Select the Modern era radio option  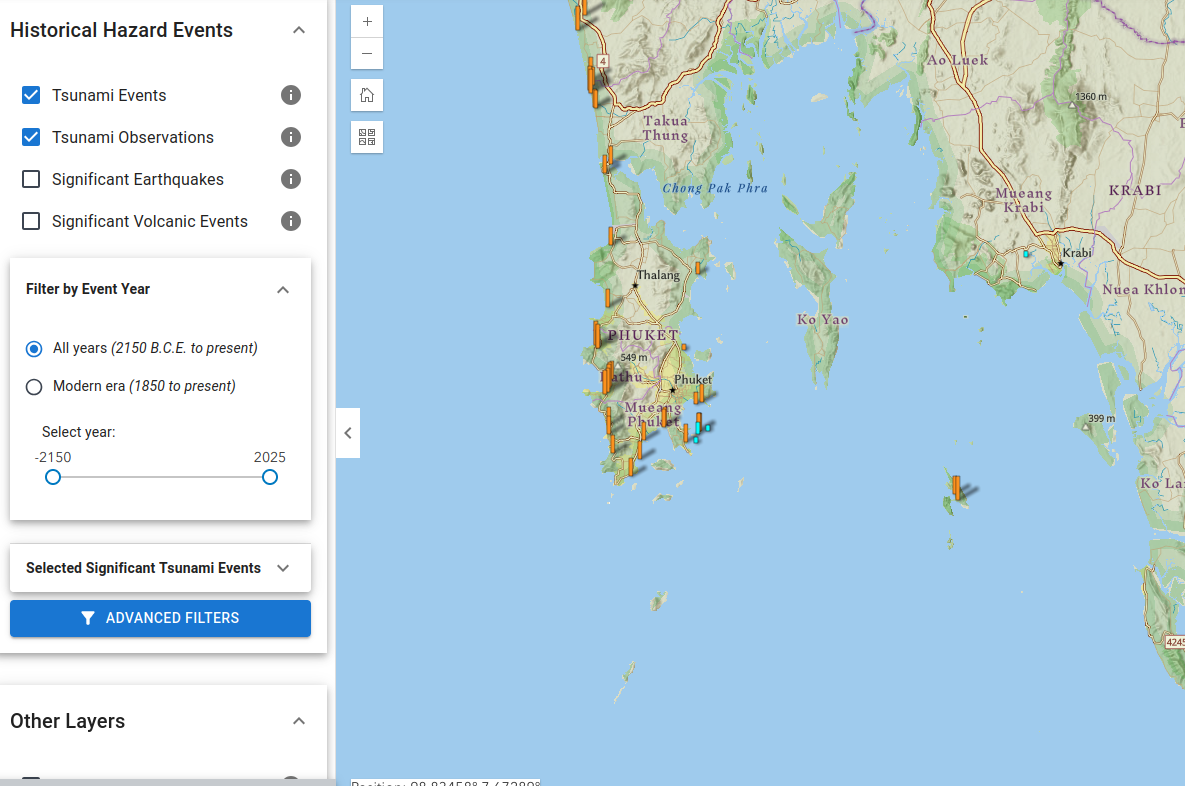point(34,387)
